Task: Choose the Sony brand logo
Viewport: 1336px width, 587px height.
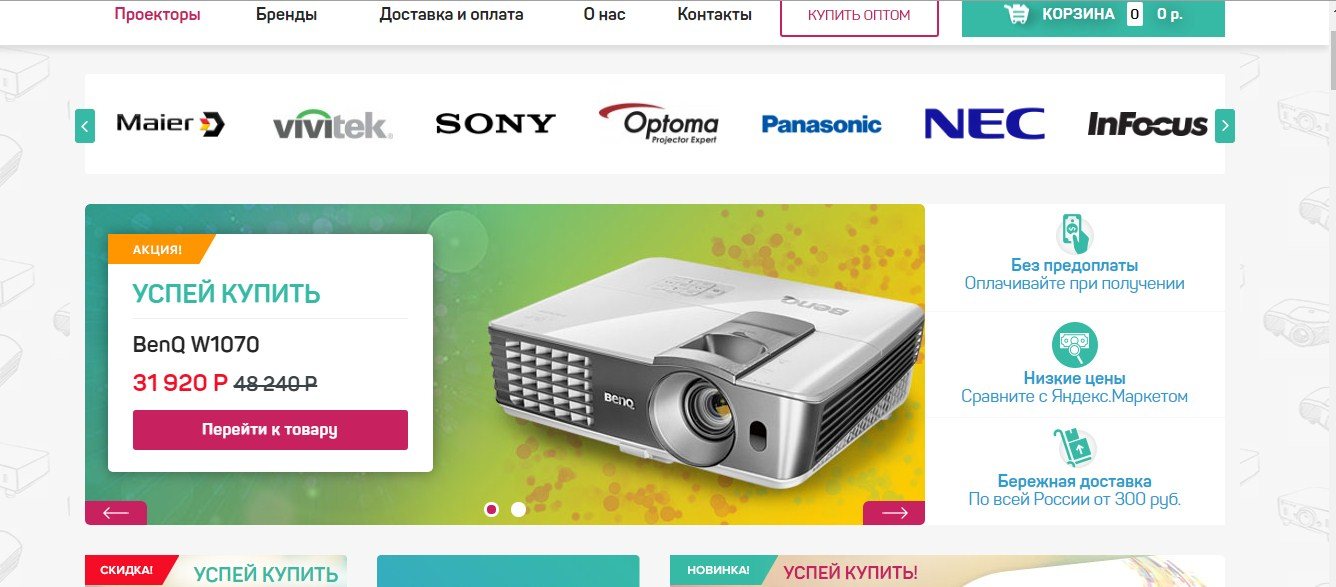Action: (495, 124)
